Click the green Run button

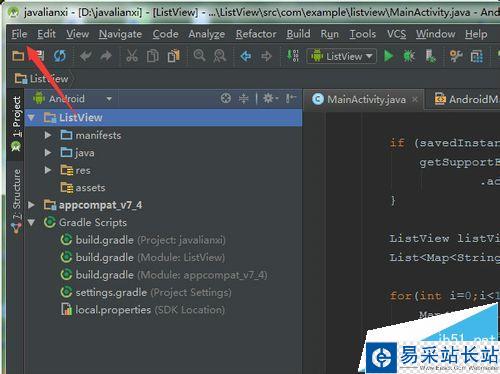click(388, 56)
